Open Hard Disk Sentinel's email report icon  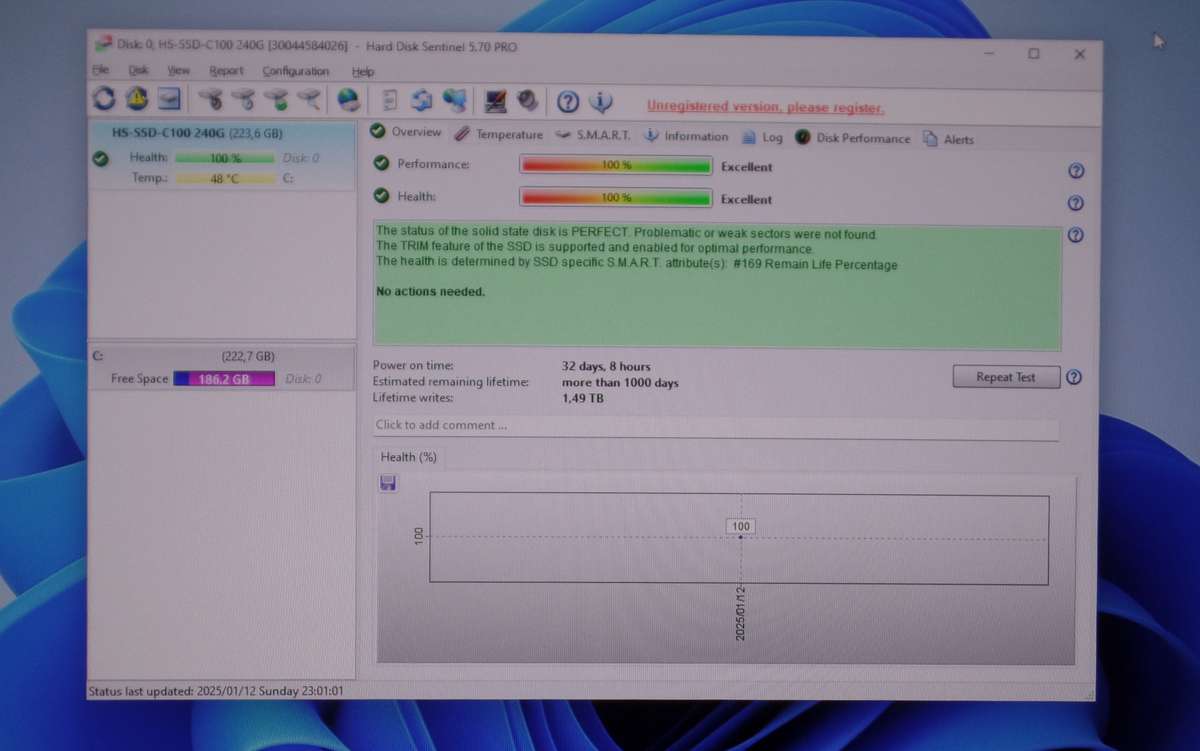[x=169, y=99]
